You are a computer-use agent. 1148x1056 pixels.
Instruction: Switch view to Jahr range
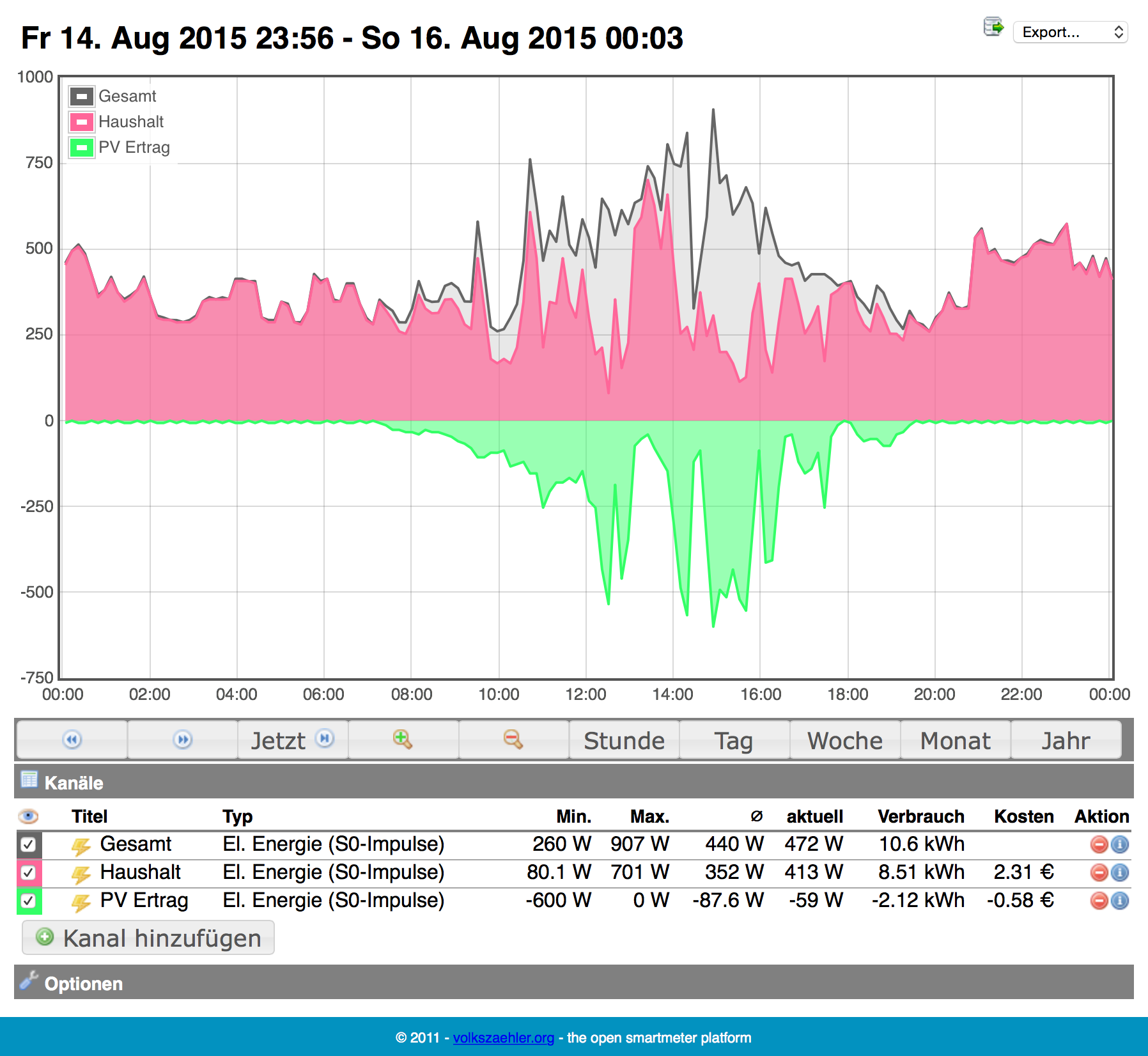[1066, 740]
